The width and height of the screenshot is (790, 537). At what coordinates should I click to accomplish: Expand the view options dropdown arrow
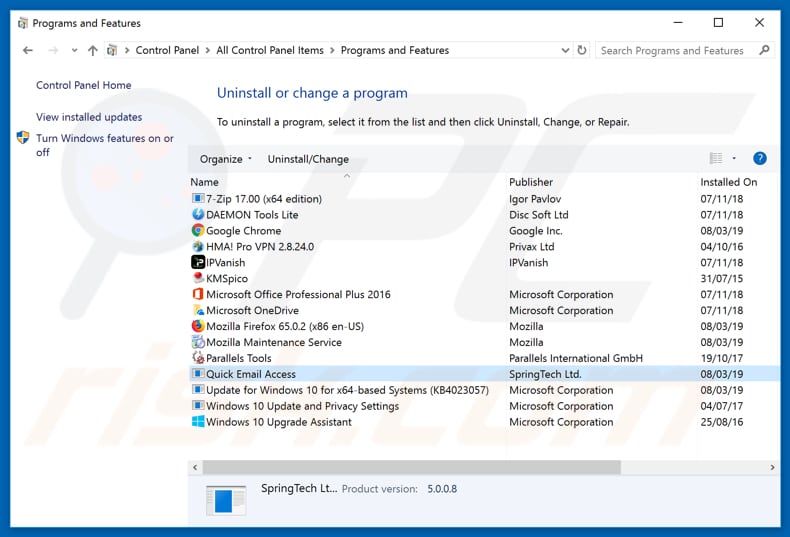point(734,159)
